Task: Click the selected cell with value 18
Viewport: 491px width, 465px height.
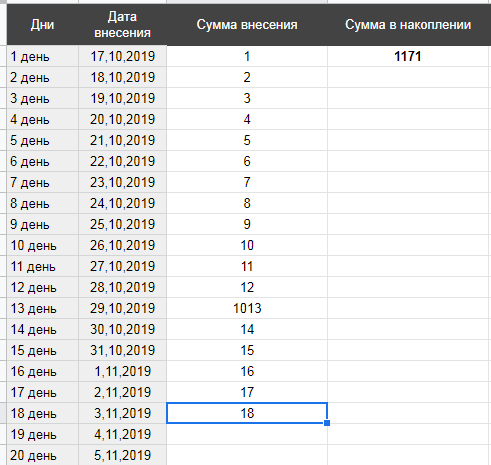Action: 247,413
